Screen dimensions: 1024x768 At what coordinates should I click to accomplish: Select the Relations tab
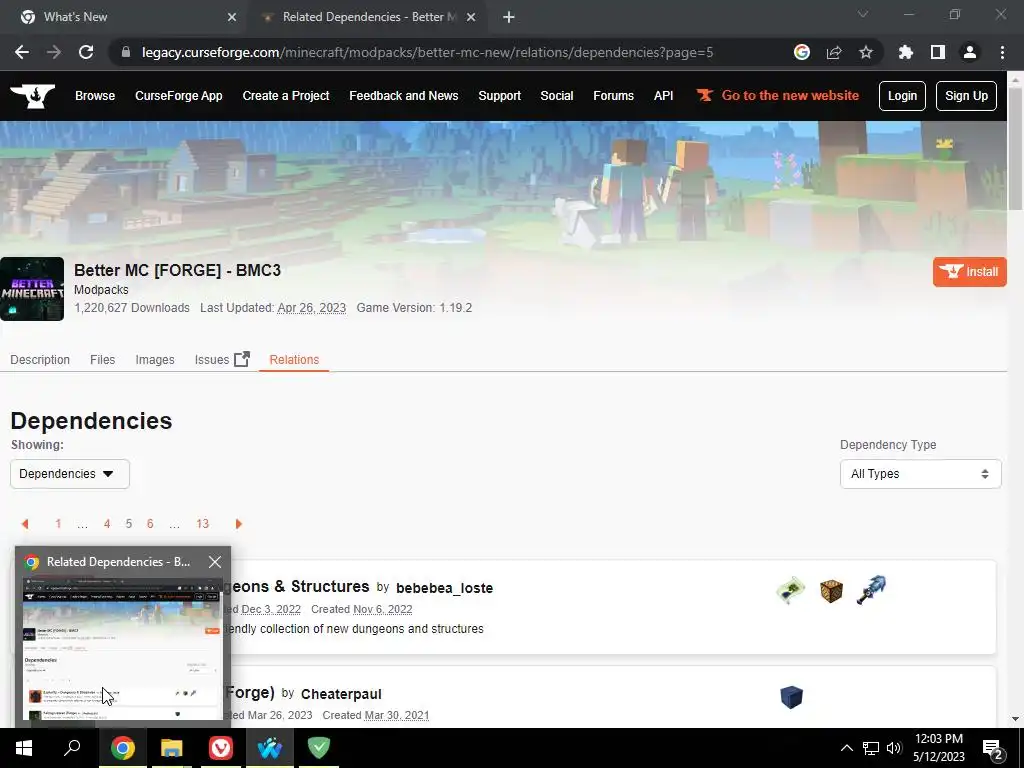[294, 359]
